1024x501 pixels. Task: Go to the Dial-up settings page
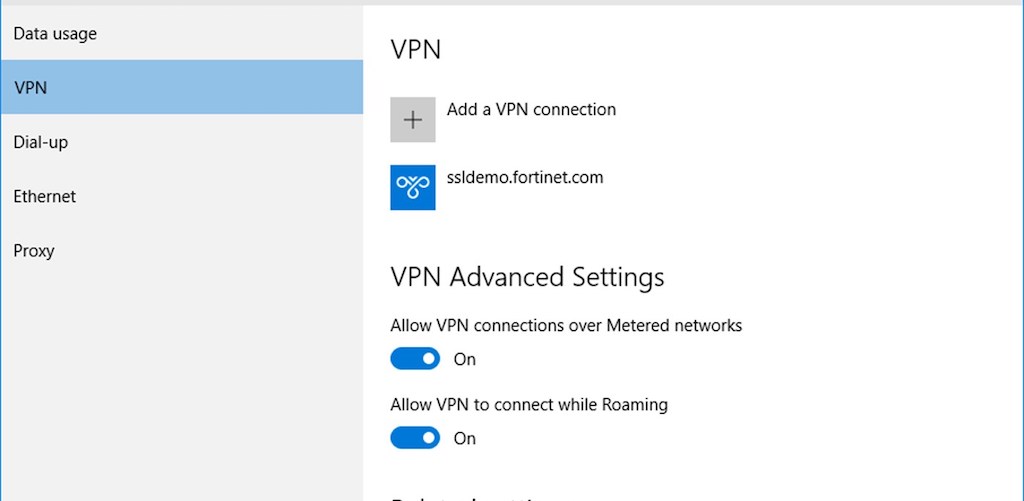[x=41, y=142]
